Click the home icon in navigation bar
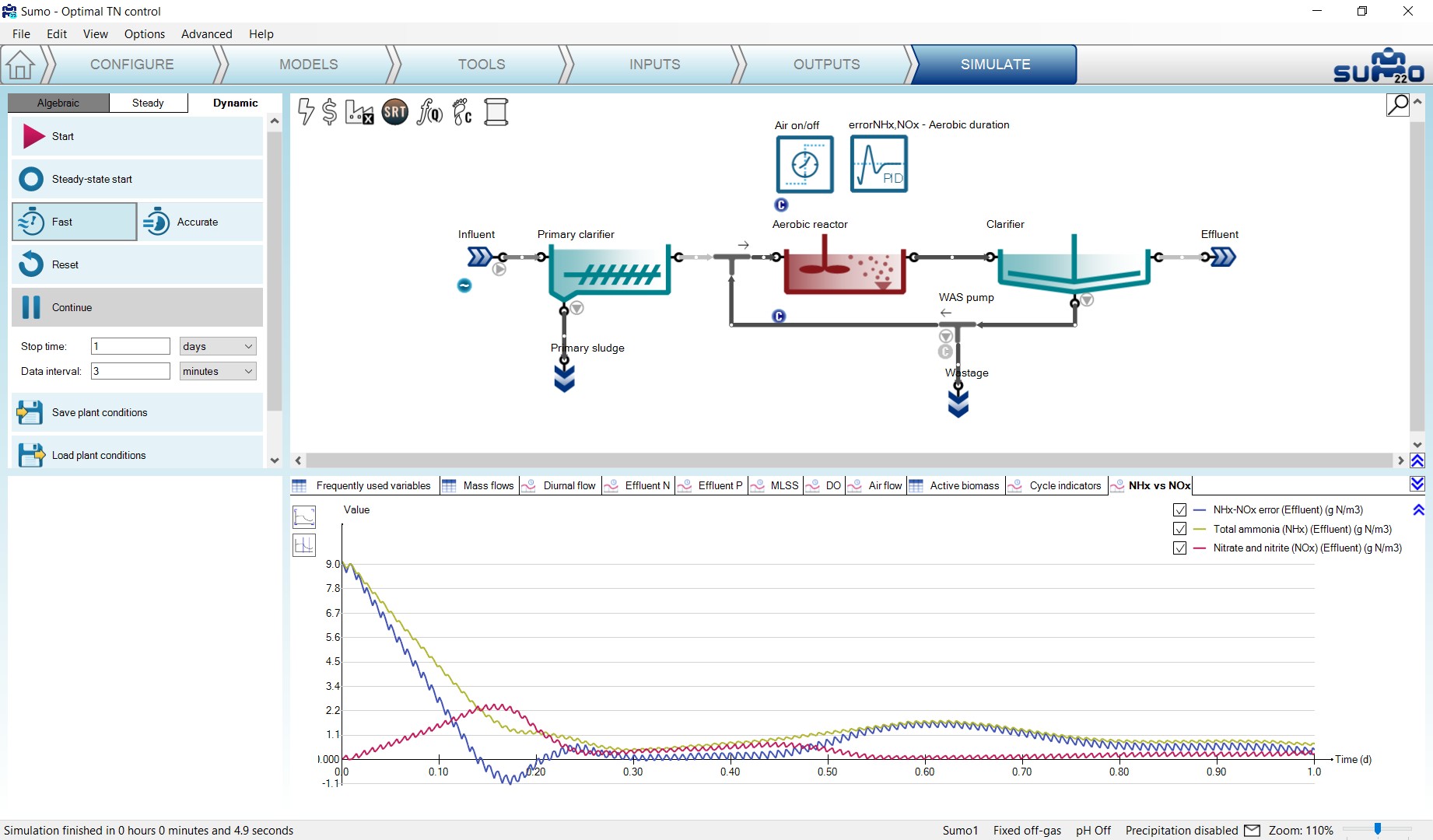Viewport: 1433px width, 840px height. point(20,65)
